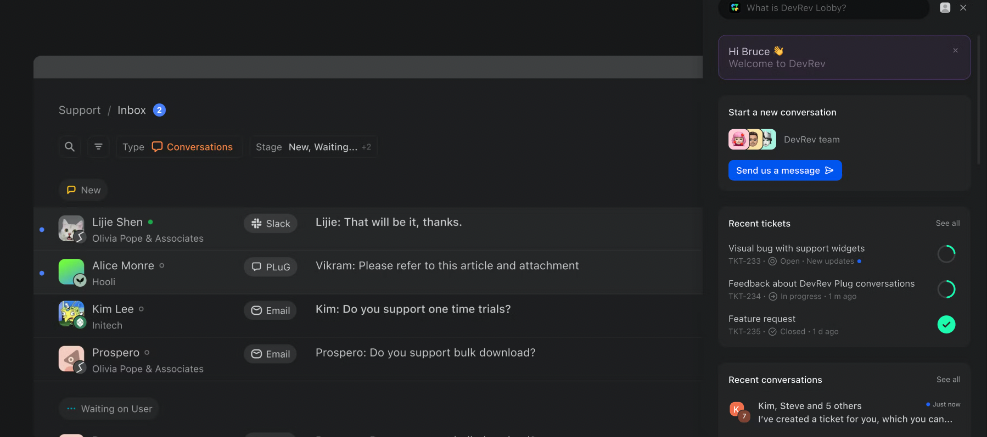The height and width of the screenshot is (437, 987).
Task: Open the user profile icon in the widget header
Action: pos(945,8)
